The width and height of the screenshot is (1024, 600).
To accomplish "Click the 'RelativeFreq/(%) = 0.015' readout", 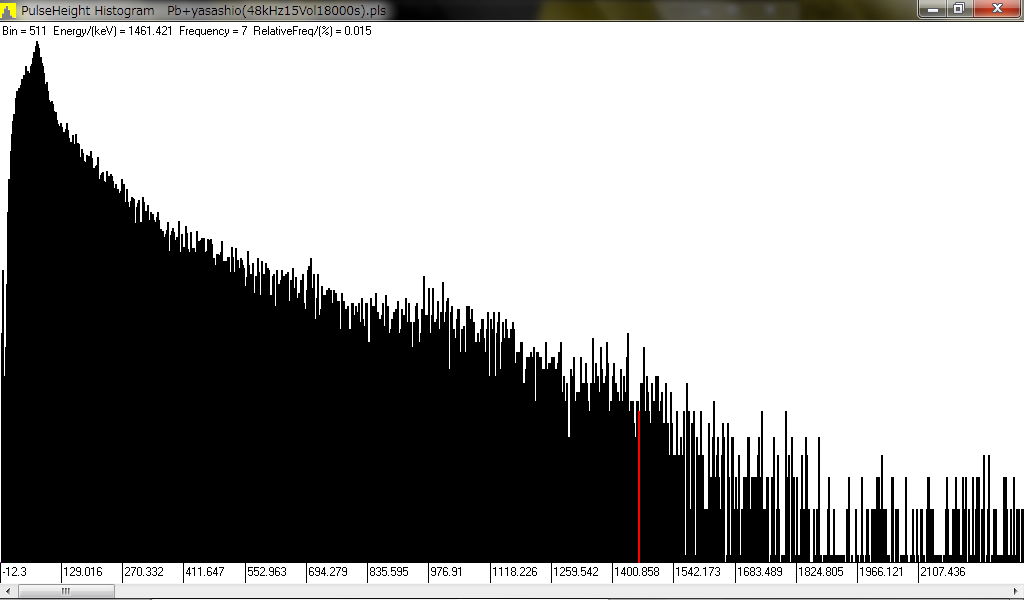I will [312, 31].
